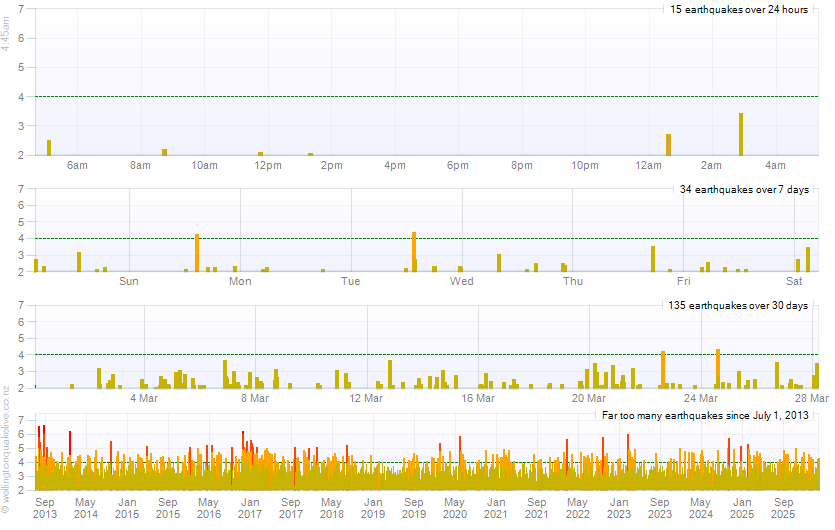The width and height of the screenshot is (835, 530).
Task: Select the bar at far right of Sat
Action: point(808,260)
